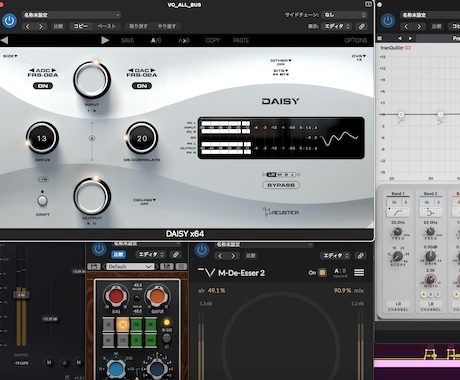The height and width of the screenshot is (380, 460).
Task: Click Band 1 LR channel button
Action: click(398, 304)
